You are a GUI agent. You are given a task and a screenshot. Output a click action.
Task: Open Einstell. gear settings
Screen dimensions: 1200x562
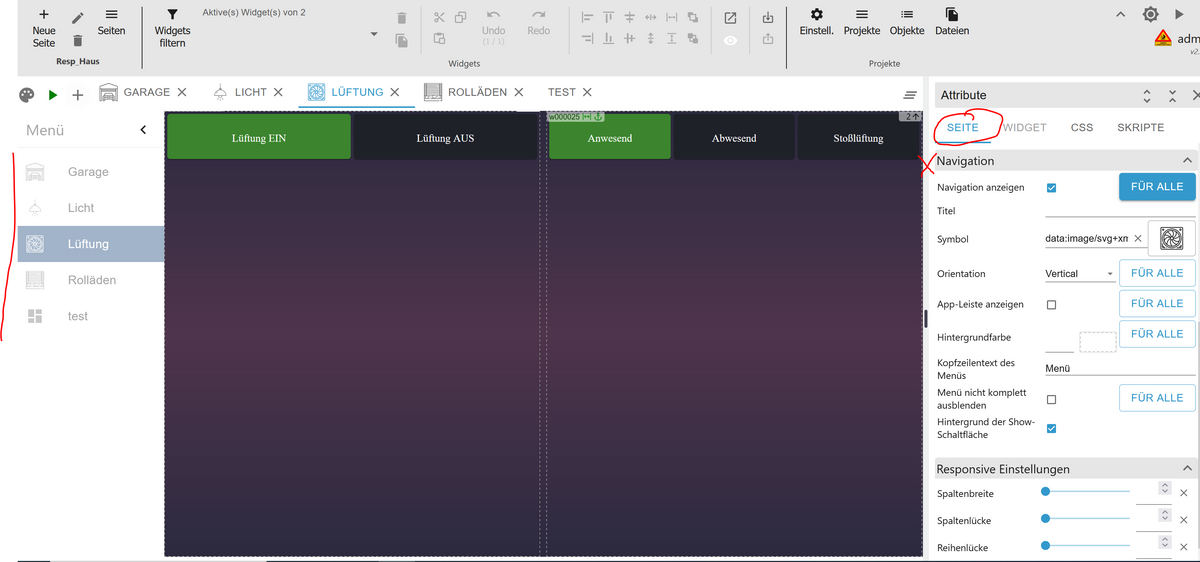click(817, 15)
